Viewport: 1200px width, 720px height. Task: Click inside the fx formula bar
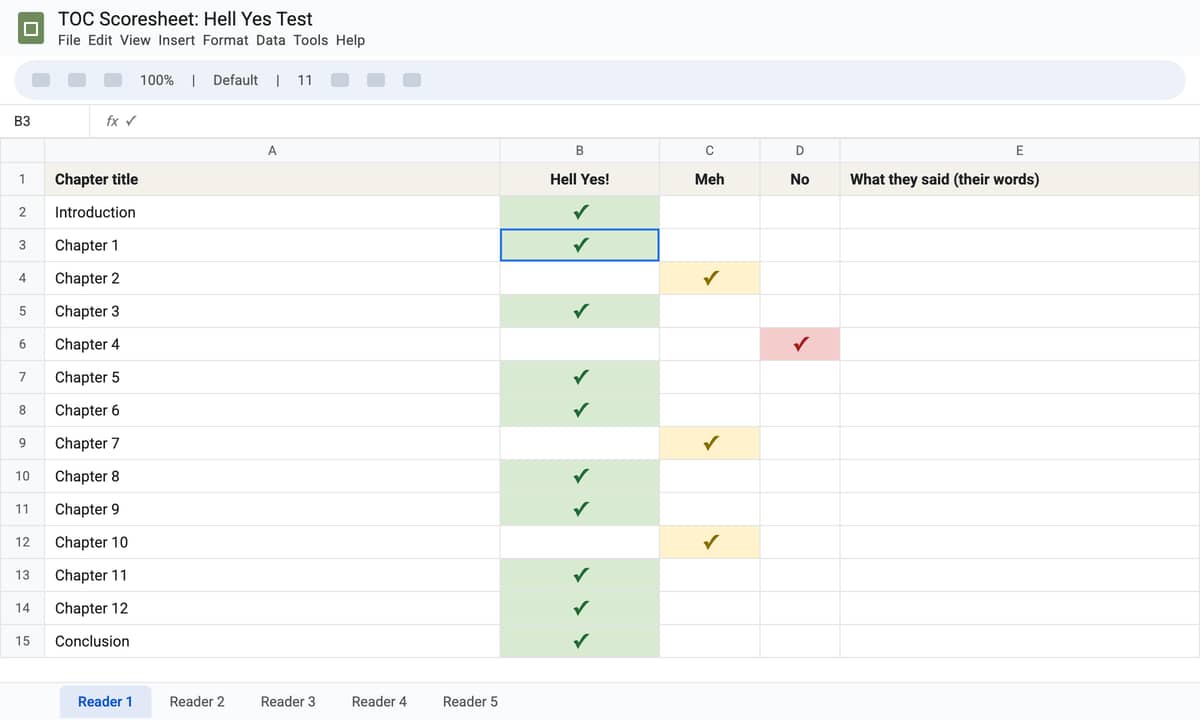point(645,121)
